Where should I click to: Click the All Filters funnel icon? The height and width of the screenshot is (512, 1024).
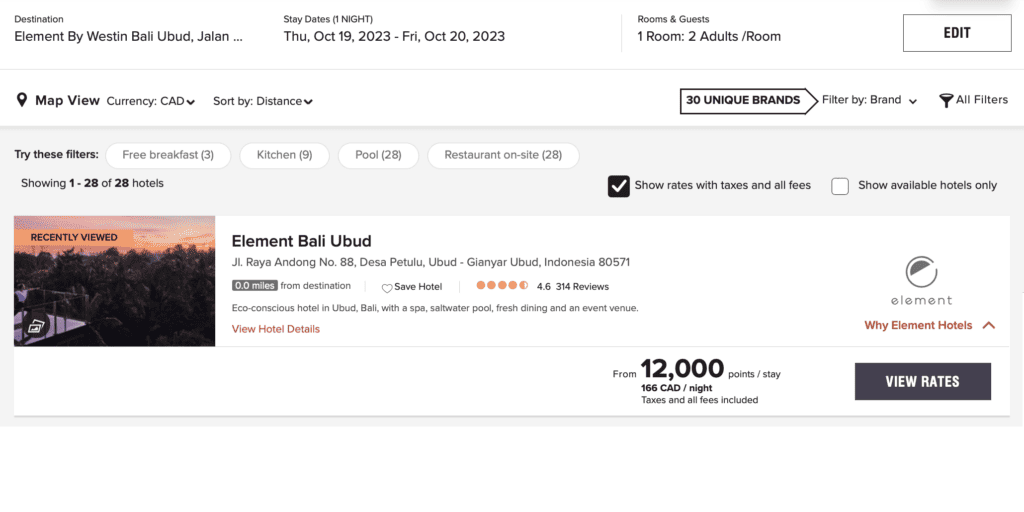945,100
